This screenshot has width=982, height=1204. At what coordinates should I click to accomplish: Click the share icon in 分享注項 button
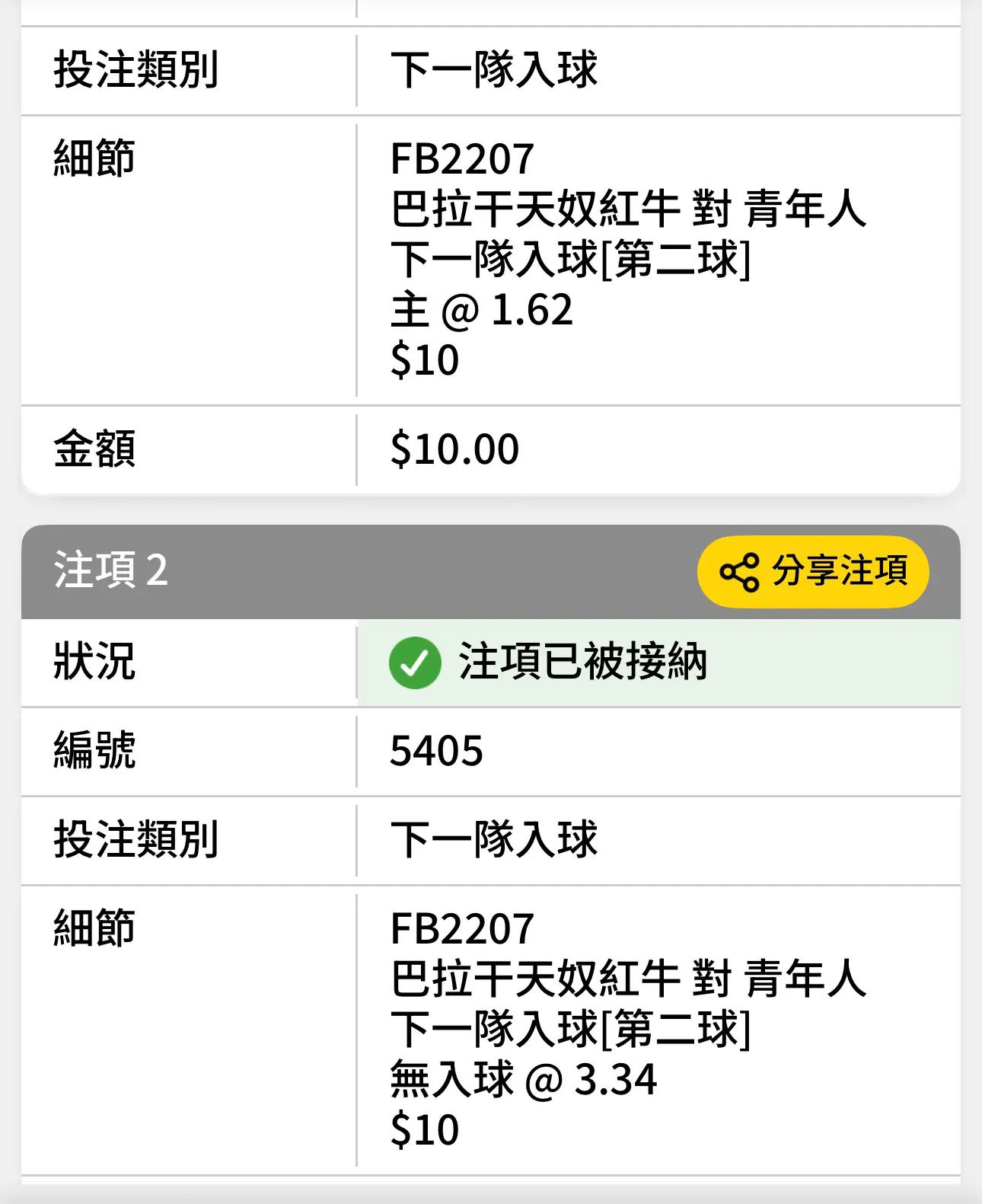tap(739, 572)
